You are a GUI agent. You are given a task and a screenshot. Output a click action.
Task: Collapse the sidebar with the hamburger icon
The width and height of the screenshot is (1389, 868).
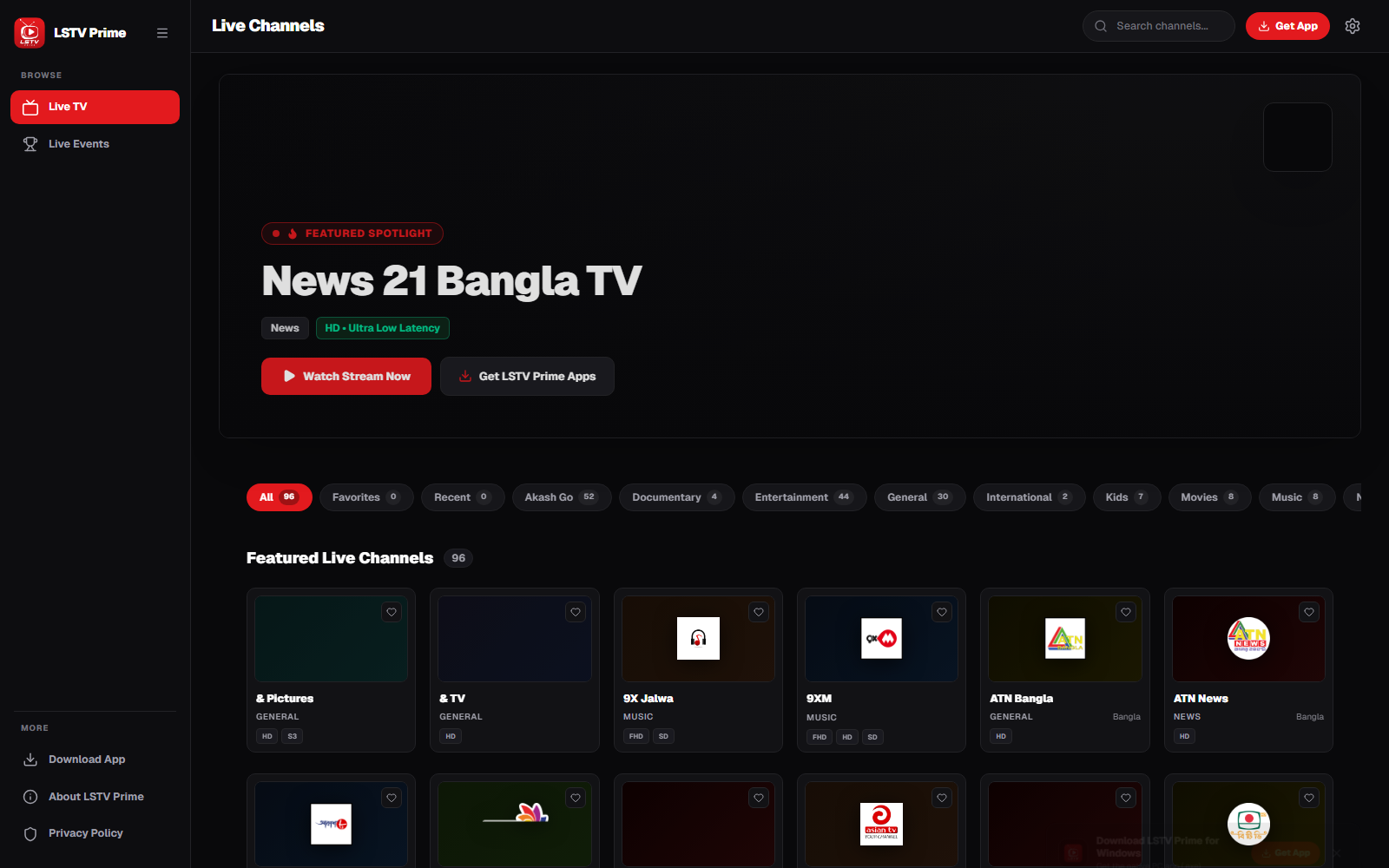[162, 33]
